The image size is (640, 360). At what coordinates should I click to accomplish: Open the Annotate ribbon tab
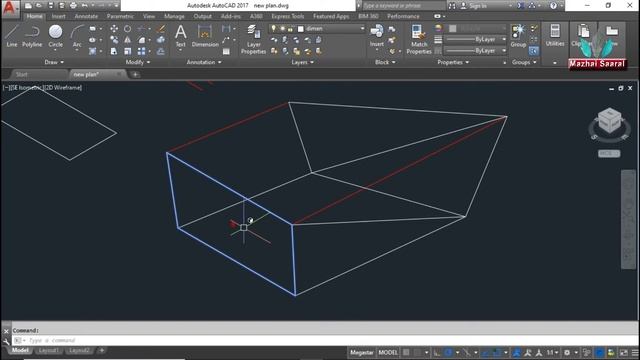[x=86, y=16]
